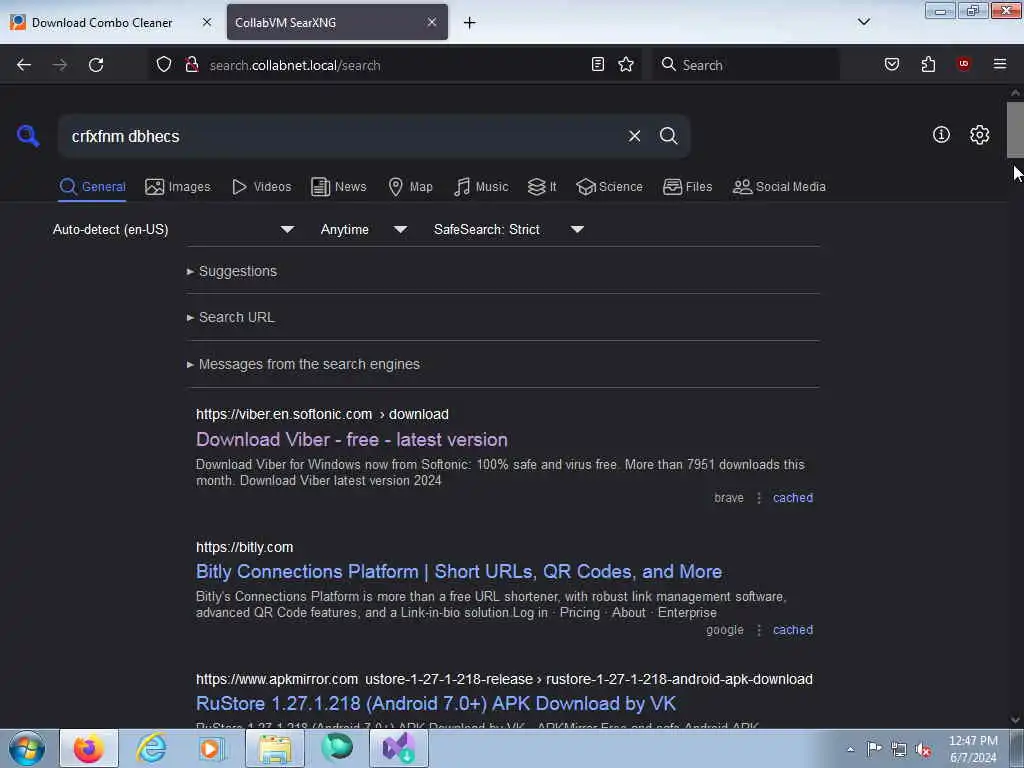
Task: Open the Extensions puzzle icon
Action: click(928, 64)
